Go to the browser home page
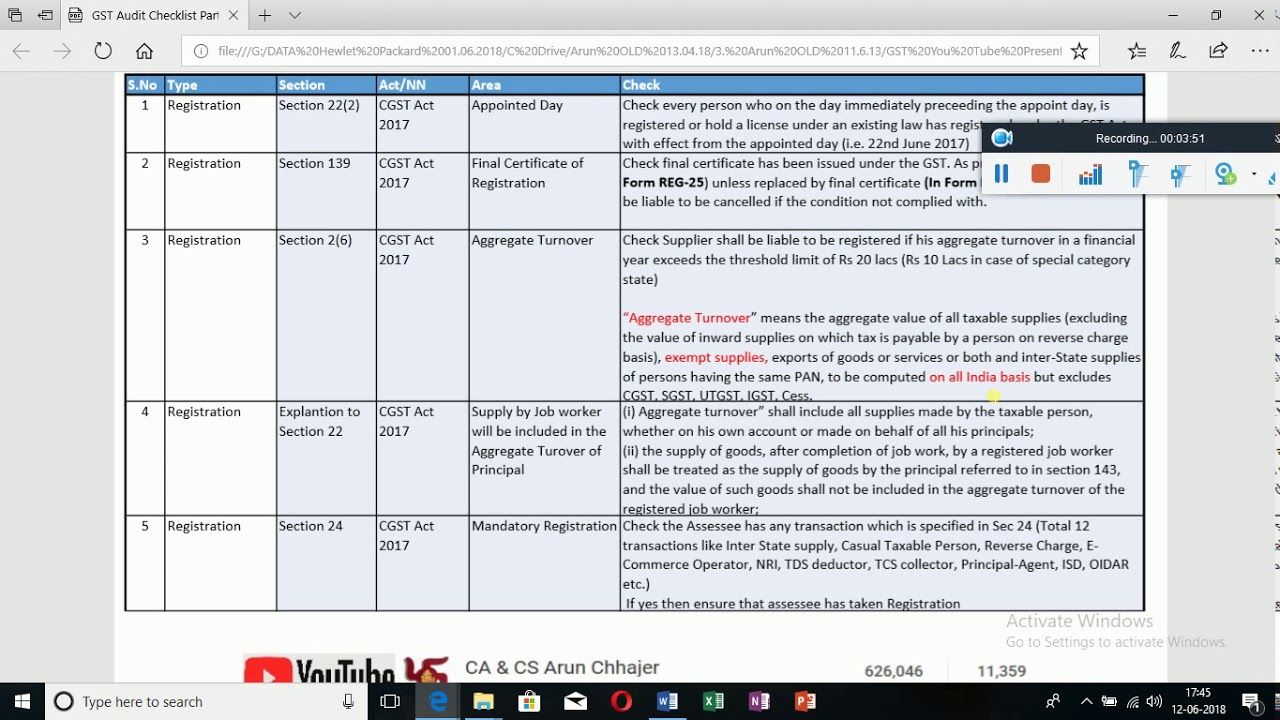The image size is (1280, 720). (x=144, y=51)
